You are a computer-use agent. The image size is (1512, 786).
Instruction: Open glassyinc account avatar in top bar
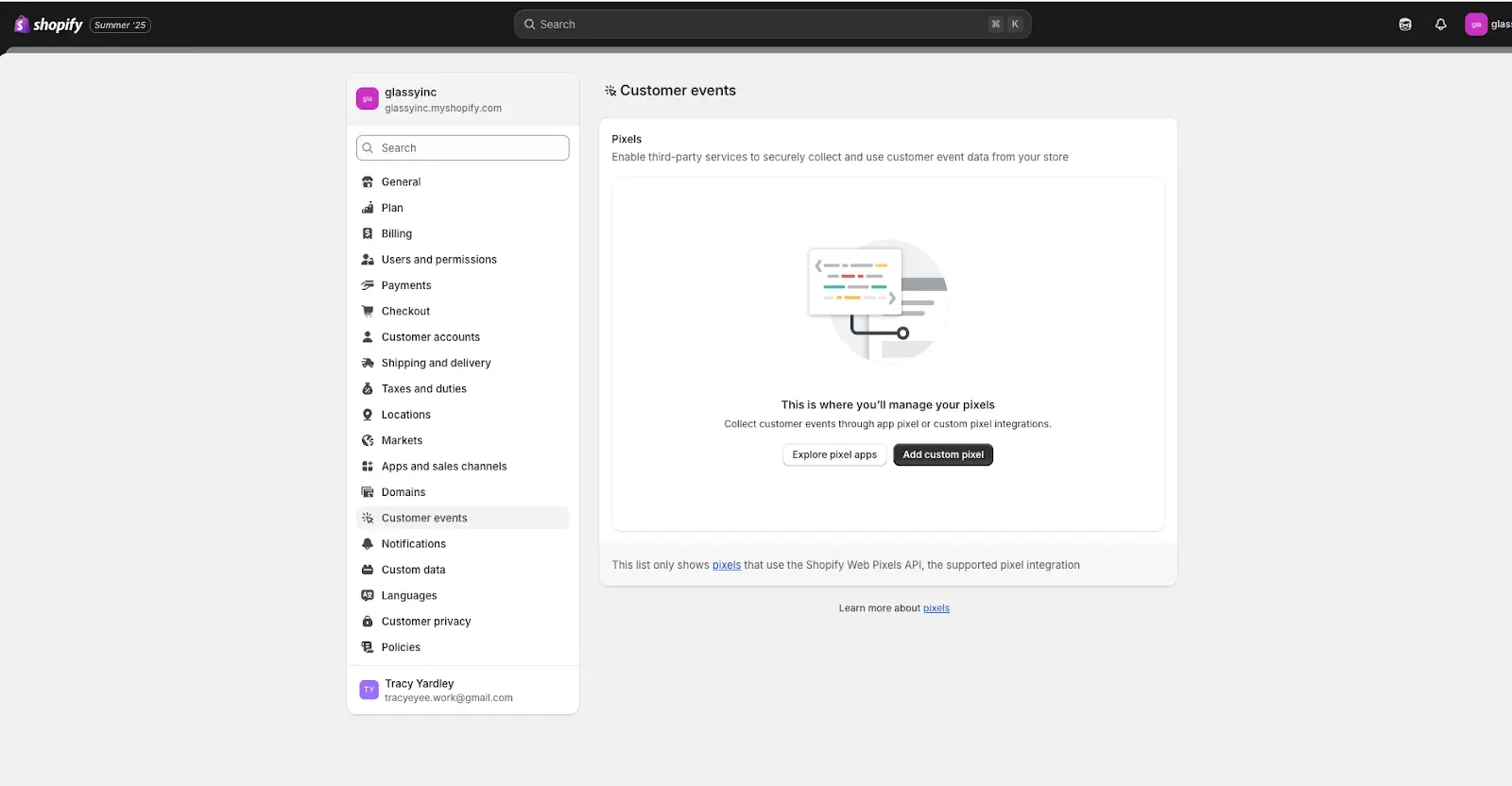(1476, 25)
